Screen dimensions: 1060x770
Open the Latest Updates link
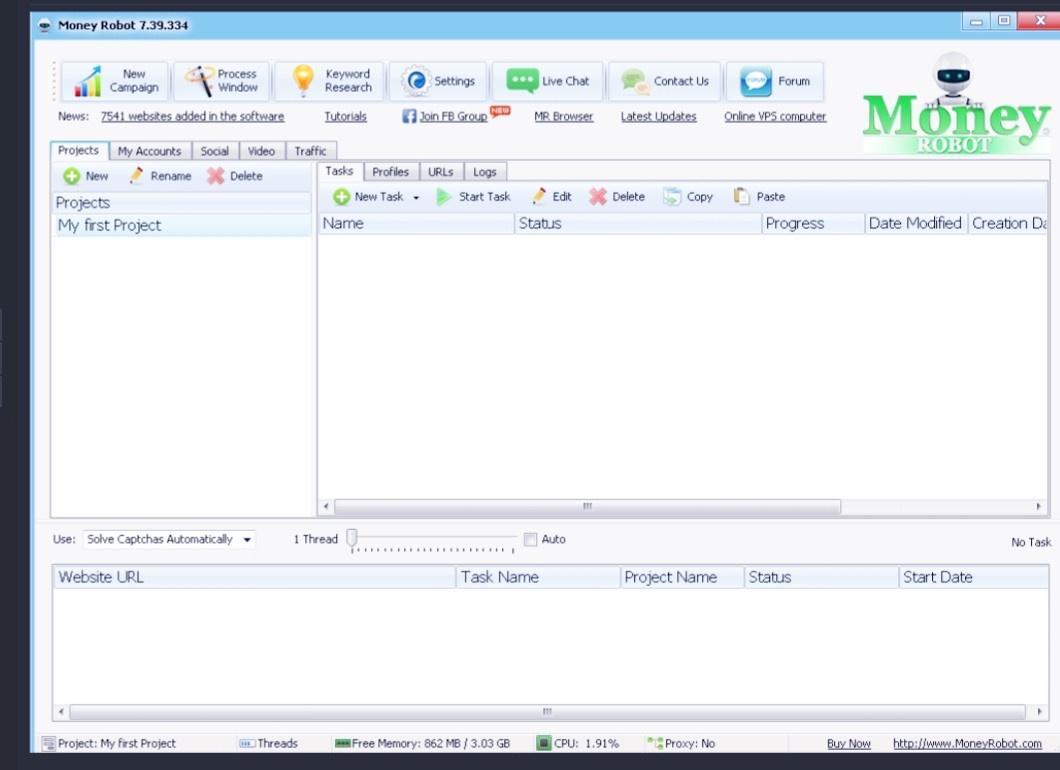point(658,116)
